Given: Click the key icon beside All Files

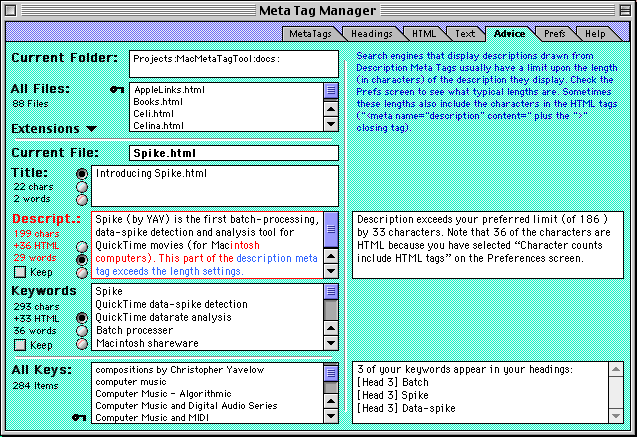Looking at the screenshot, I should click(117, 89).
